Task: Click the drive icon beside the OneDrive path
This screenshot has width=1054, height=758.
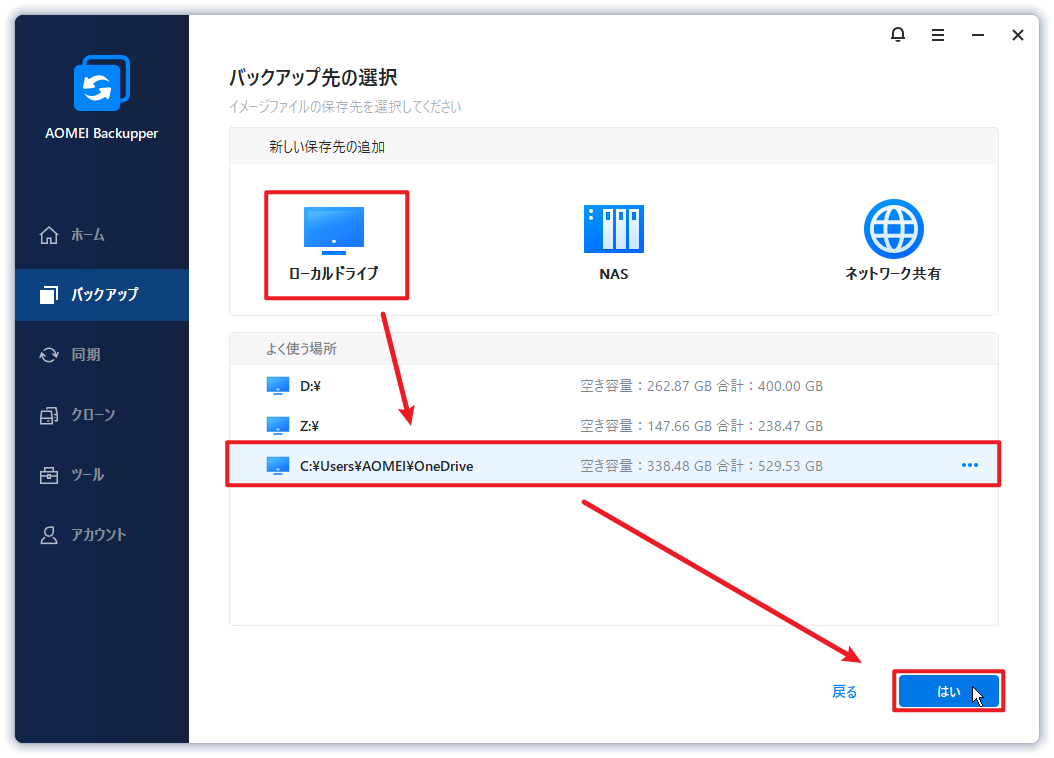Action: click(x=278, y=466)
